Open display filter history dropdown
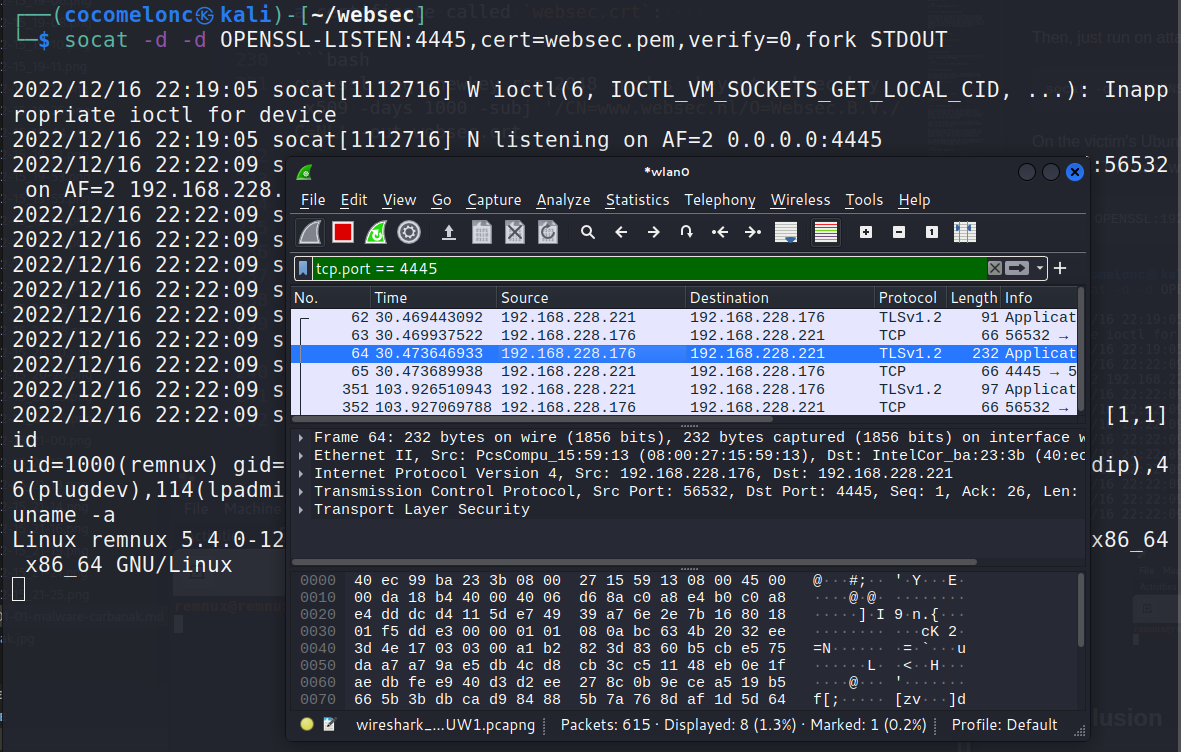1181x752 pixels. click(1039, 268)
